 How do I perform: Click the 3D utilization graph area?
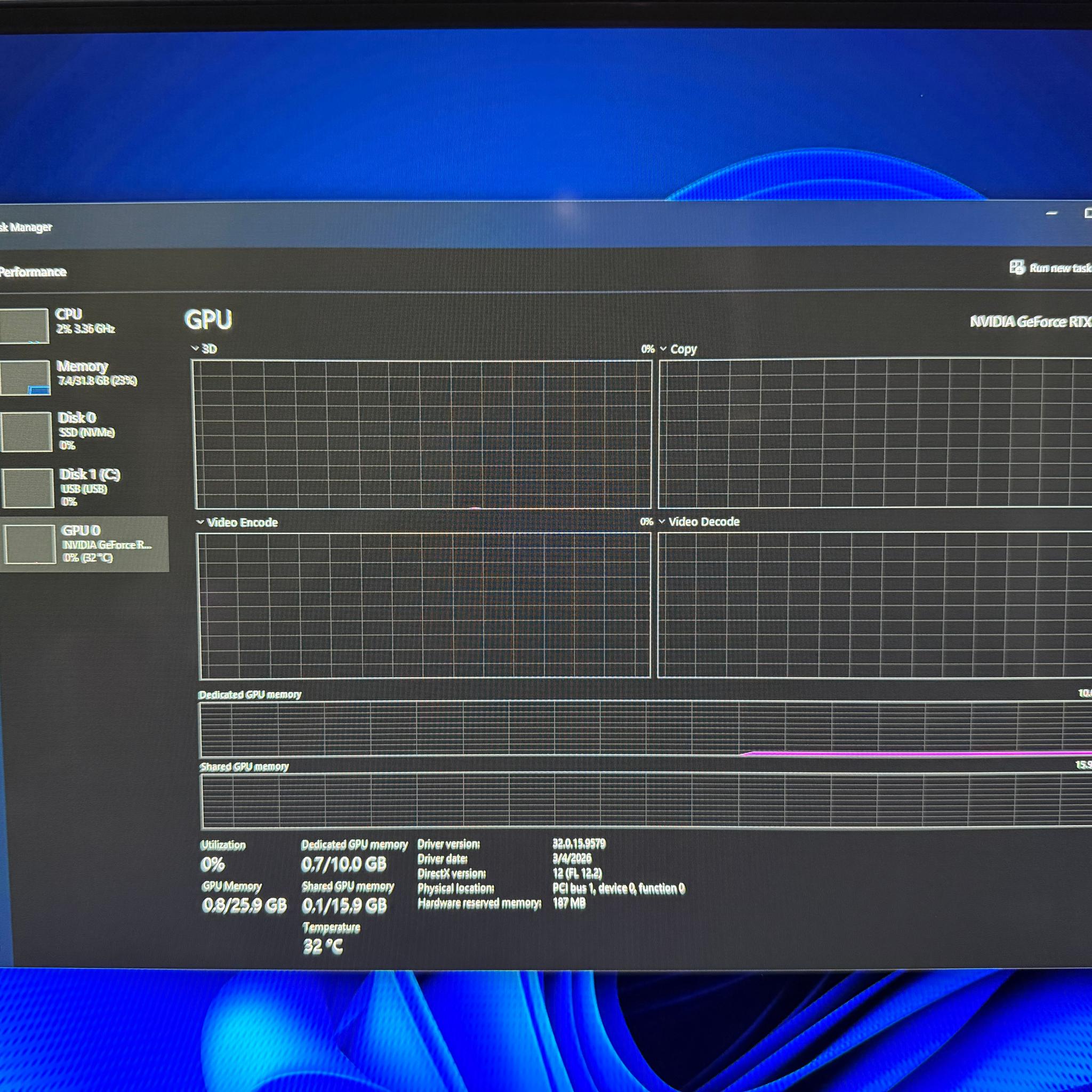point(422,434)
